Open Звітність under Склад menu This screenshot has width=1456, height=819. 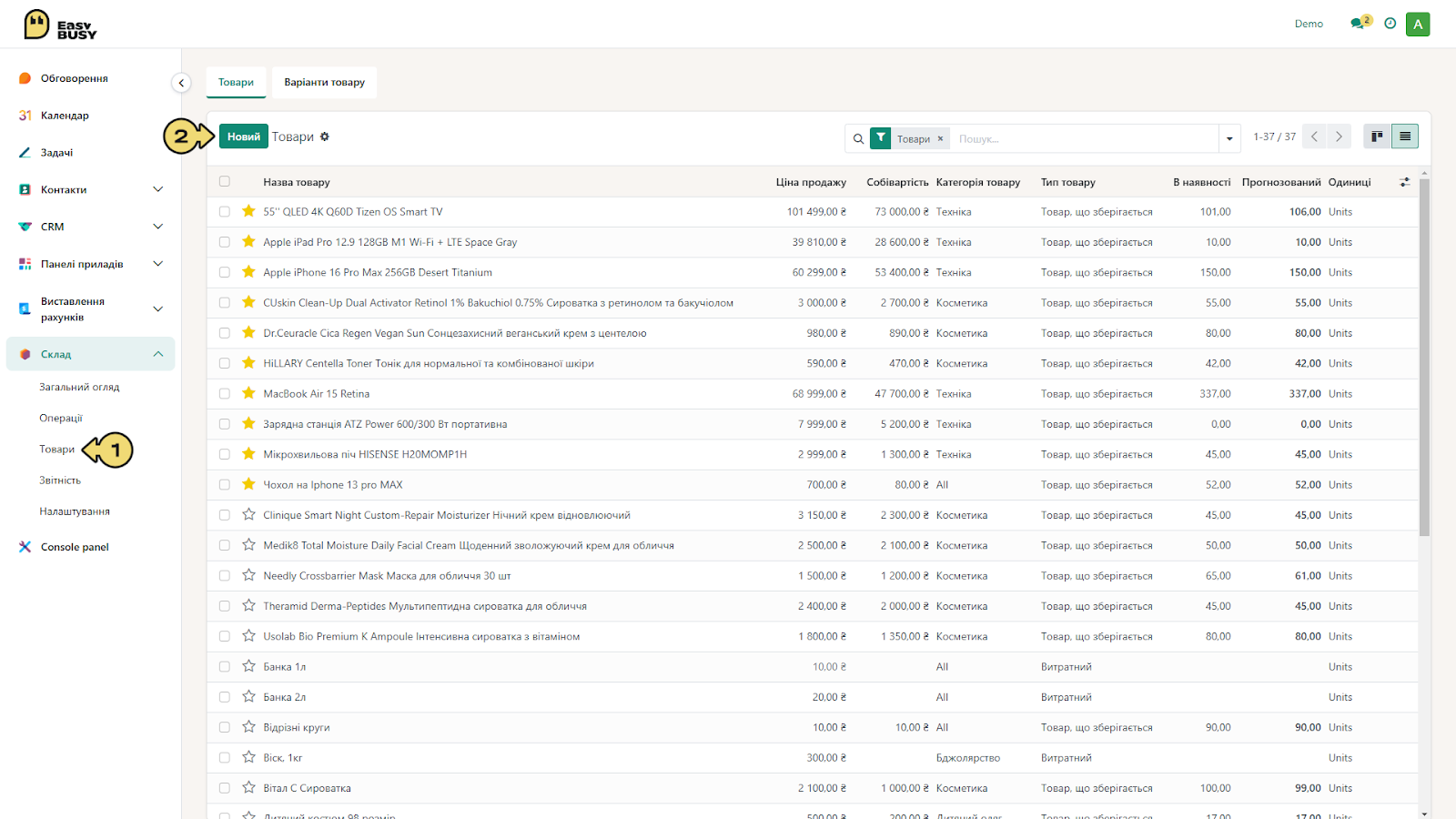pos(60,480)
